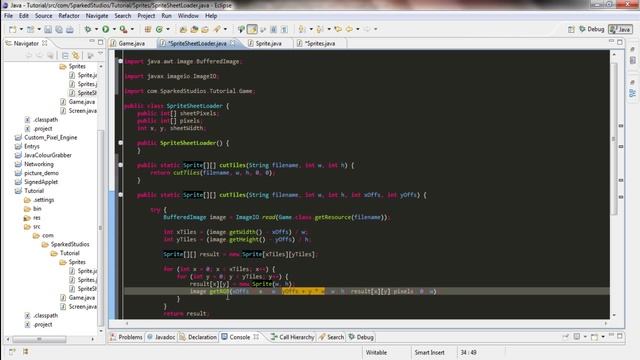Click the Search toolbar icon
The image size is (640, 360).
tap(217, 29)
